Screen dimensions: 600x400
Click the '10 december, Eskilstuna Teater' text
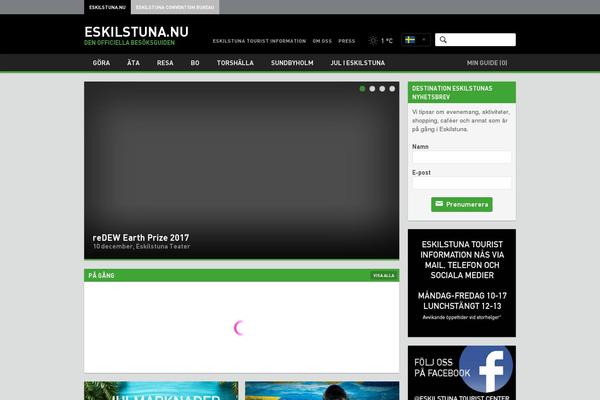pos(142,247)
